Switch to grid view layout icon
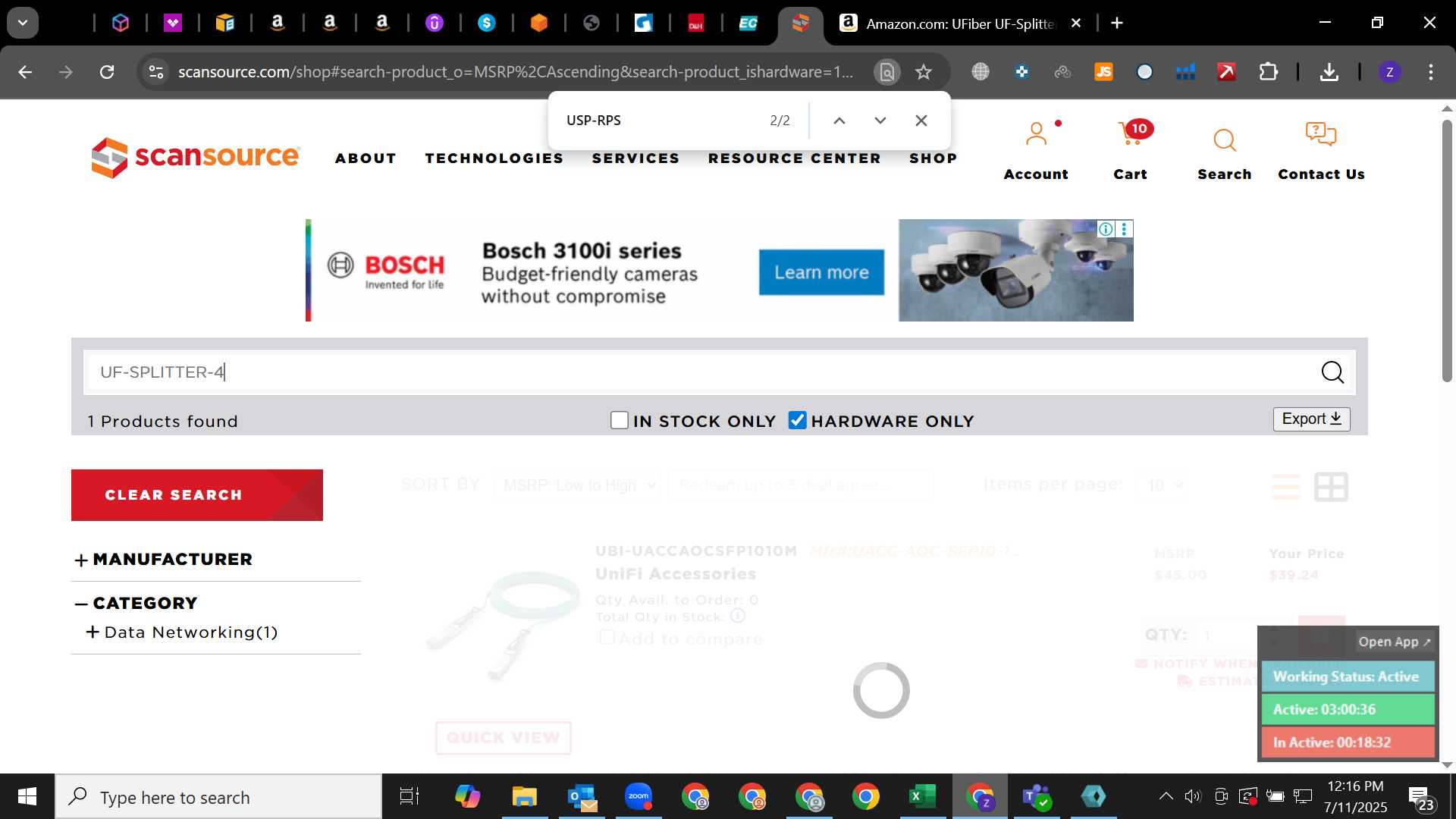Image resolution: width=1456 pixels, height=819 pixels. pyautogui.click(x=1331, y=487)
